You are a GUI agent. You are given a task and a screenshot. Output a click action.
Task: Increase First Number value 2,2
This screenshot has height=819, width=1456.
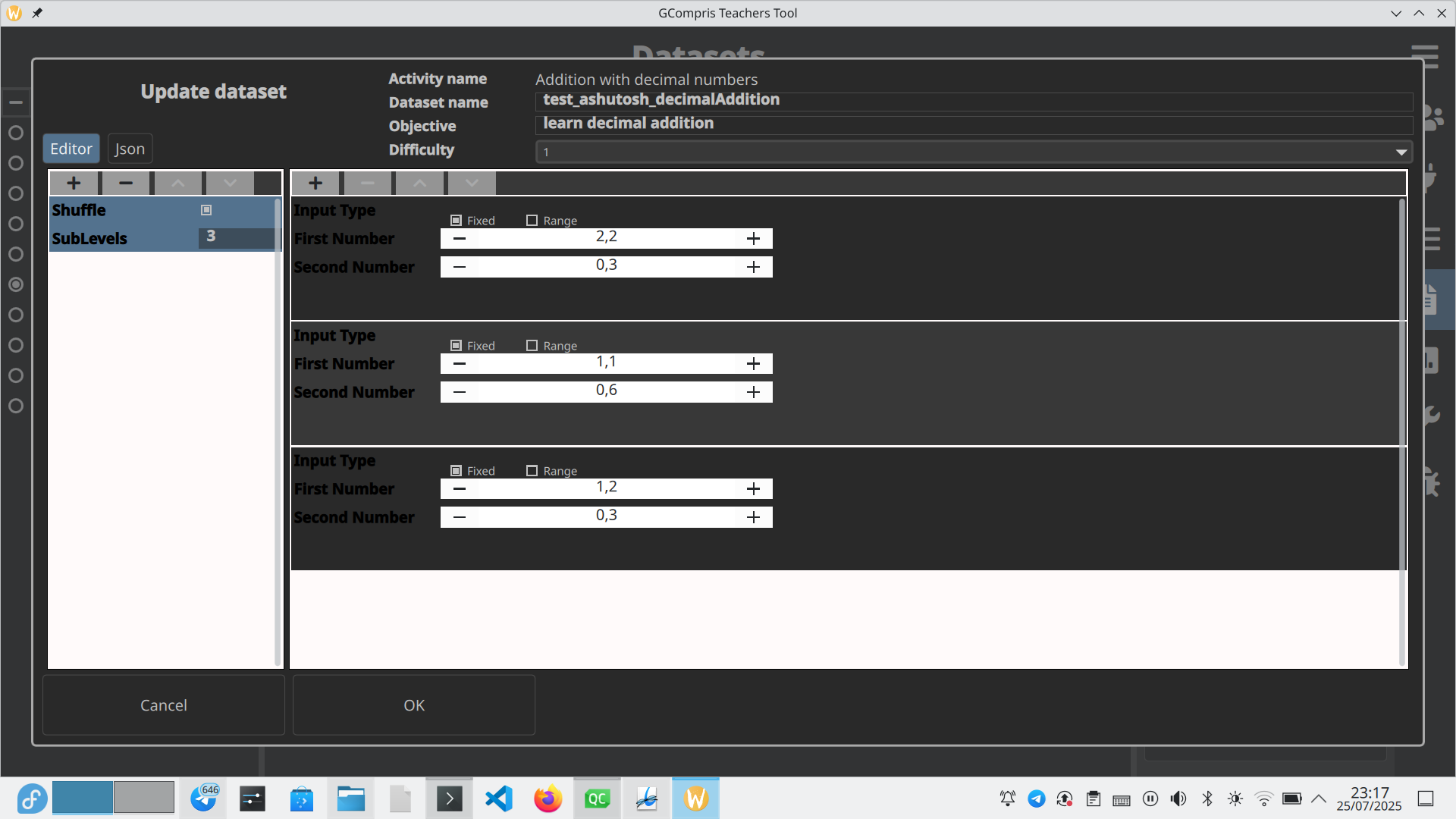coord(753,238)
